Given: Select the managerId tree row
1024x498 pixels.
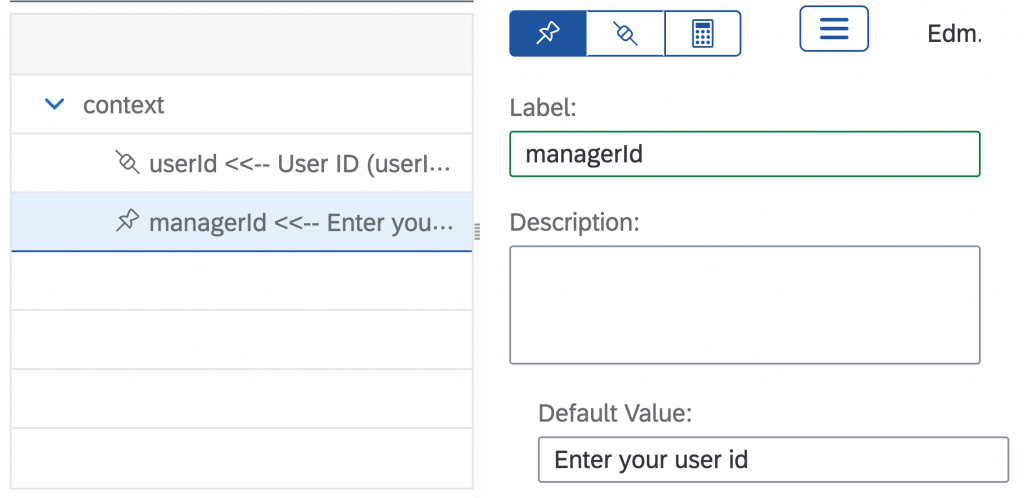Looking at the screenshot, I should point(242,222).
